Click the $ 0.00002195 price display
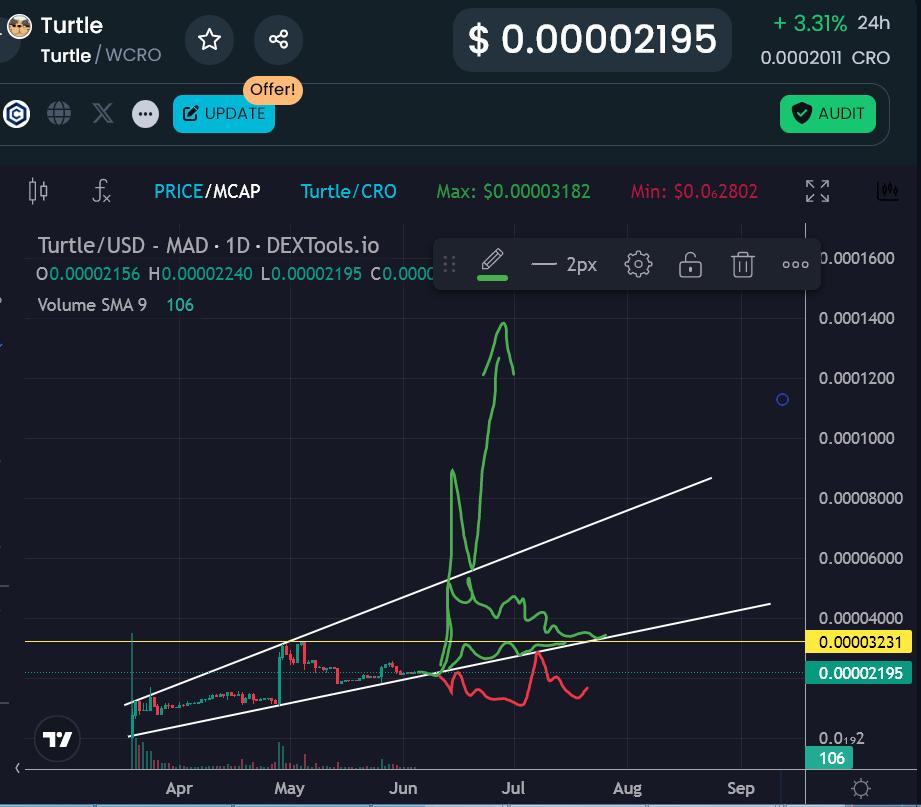 [x=592, y=40]
